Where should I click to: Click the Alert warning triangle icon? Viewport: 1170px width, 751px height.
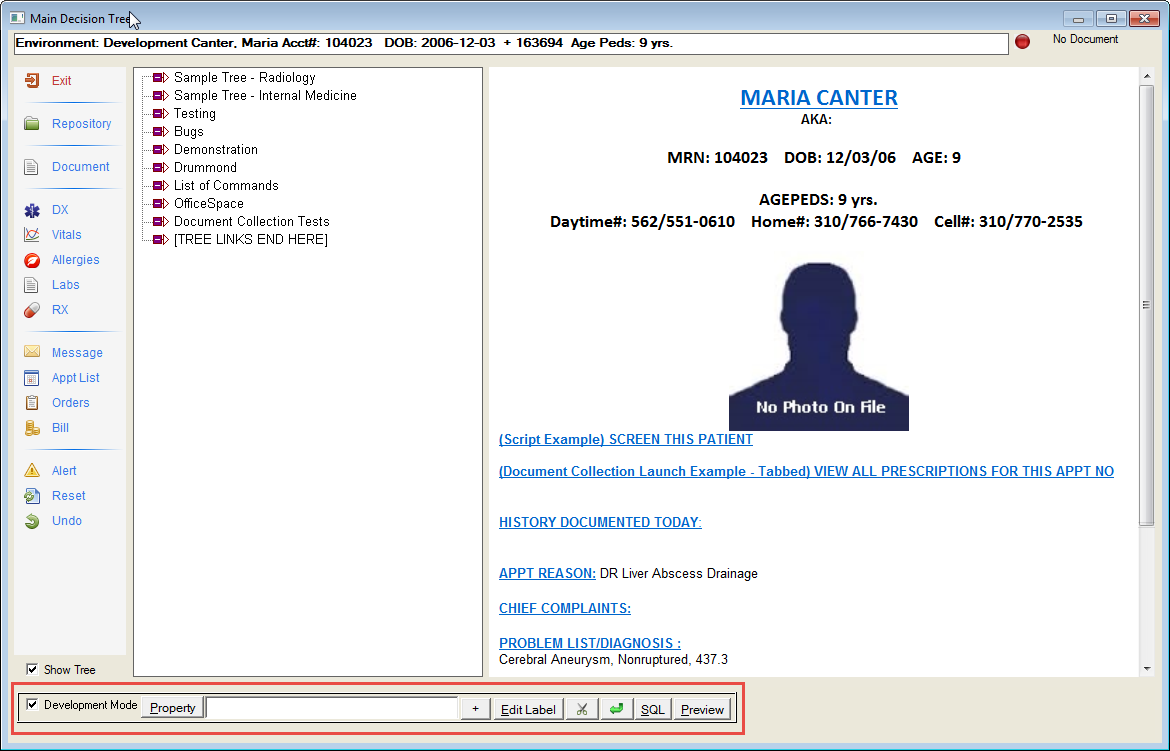coord(32,471)
